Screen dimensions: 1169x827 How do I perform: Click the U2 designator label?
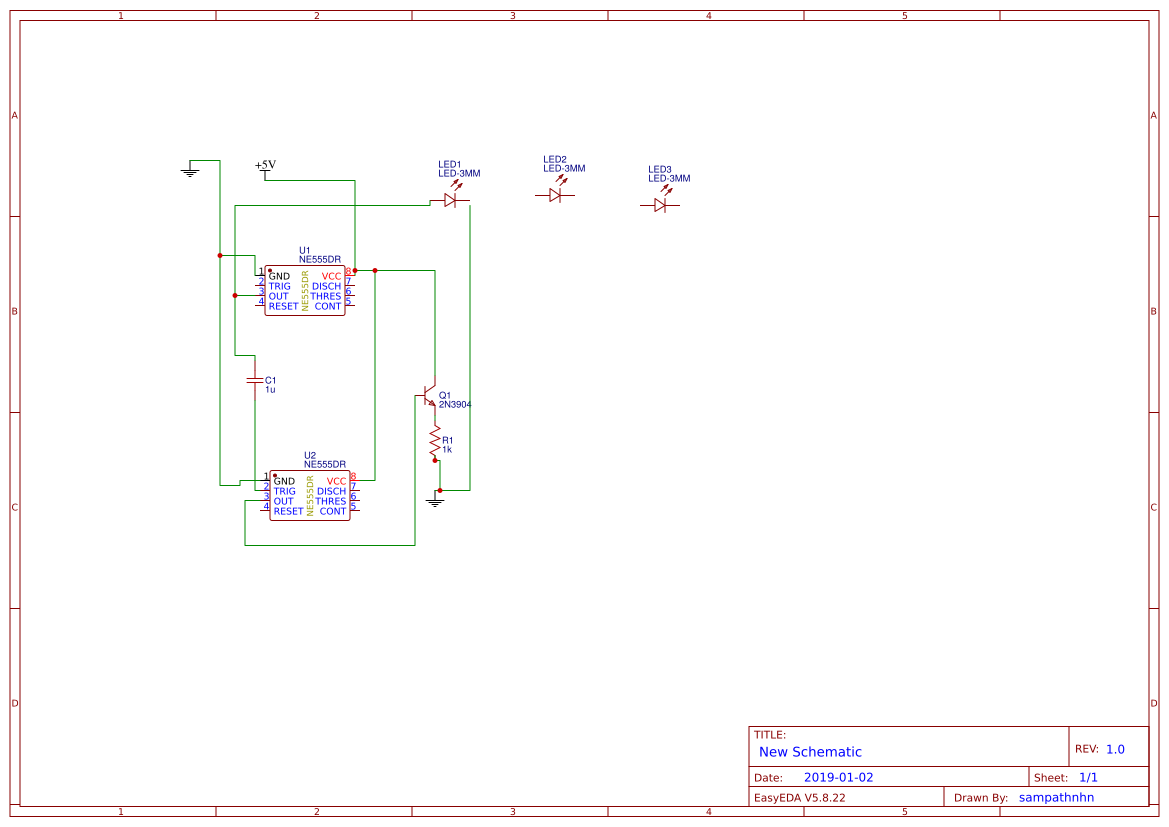click(310, 456)
